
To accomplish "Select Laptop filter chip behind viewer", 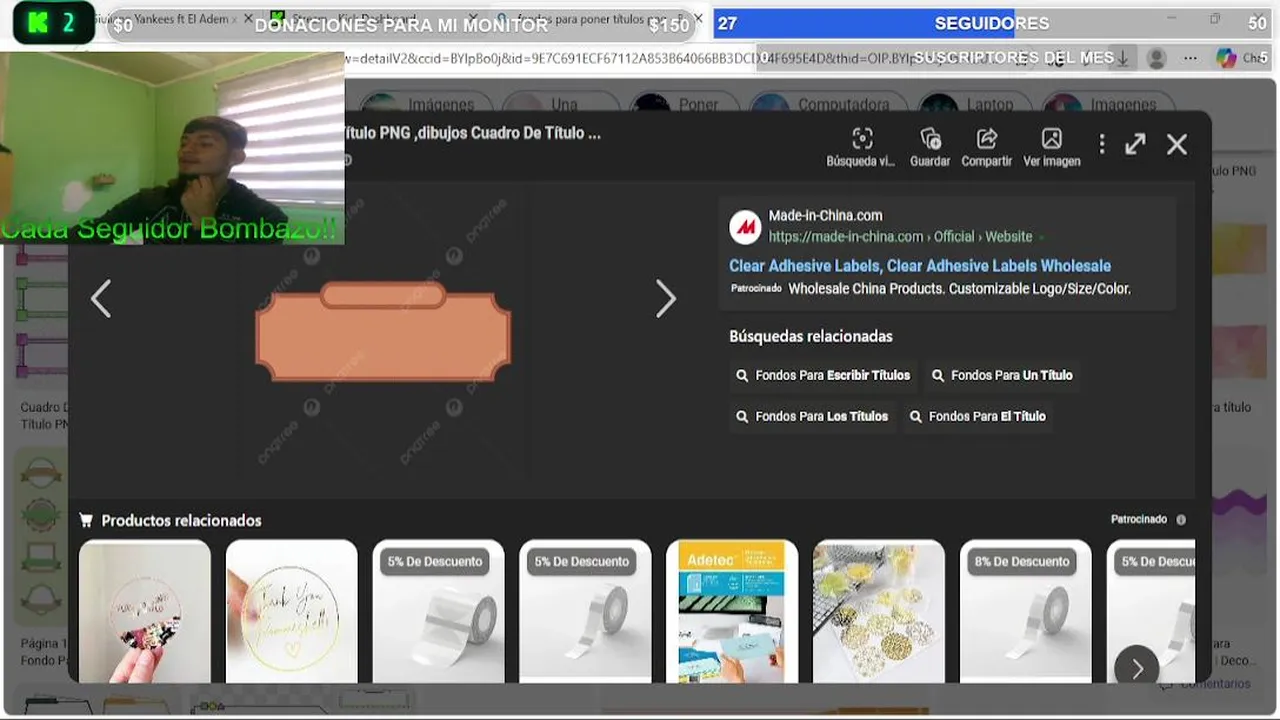I will click(974, 104).
